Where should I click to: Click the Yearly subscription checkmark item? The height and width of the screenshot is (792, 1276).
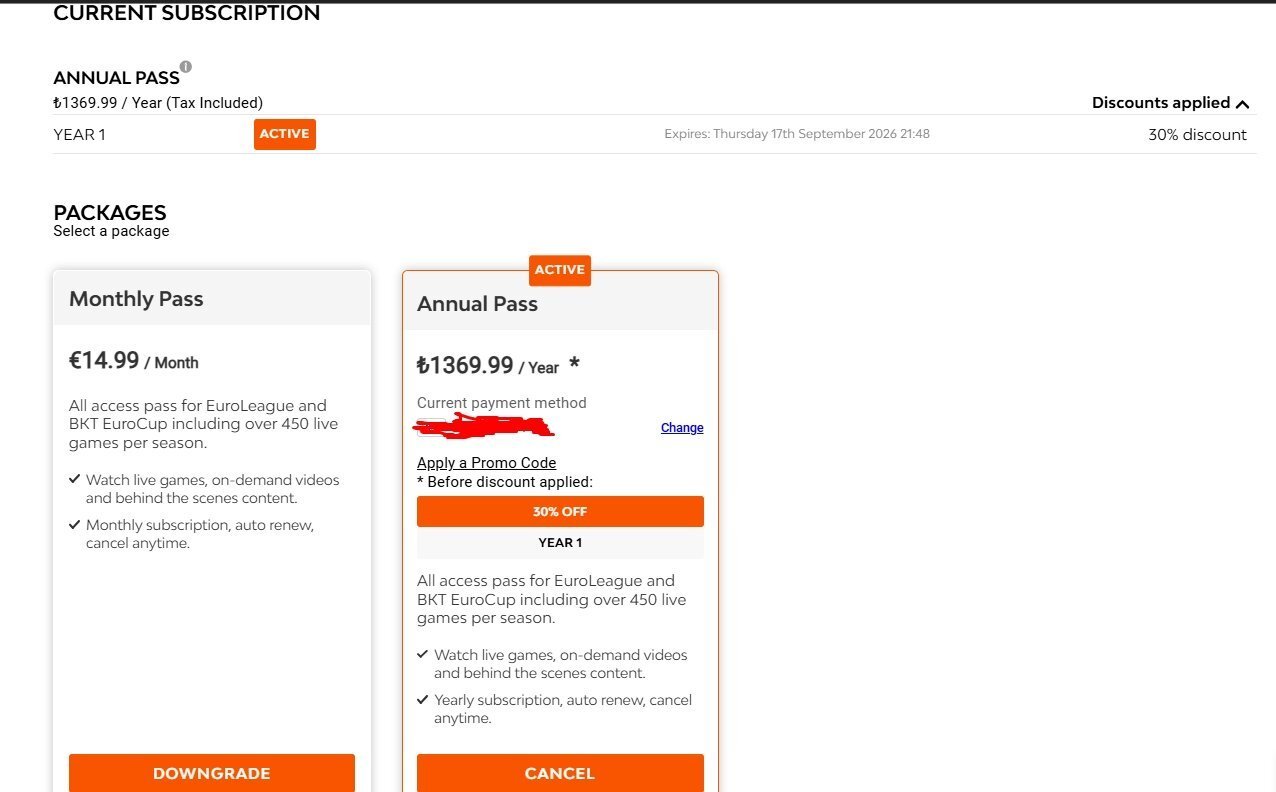pos(555,709)
